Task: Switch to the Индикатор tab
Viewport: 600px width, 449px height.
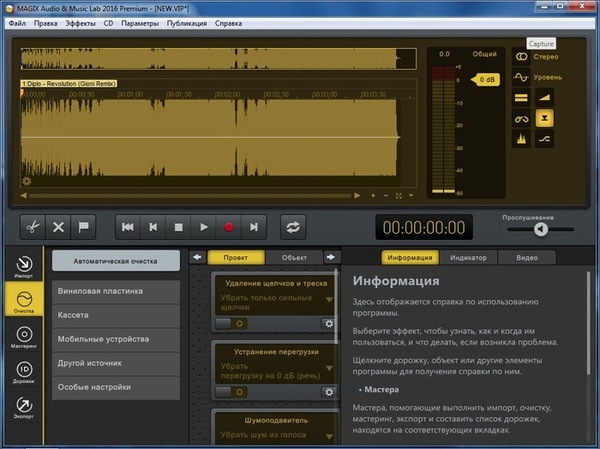Action: 468,257
